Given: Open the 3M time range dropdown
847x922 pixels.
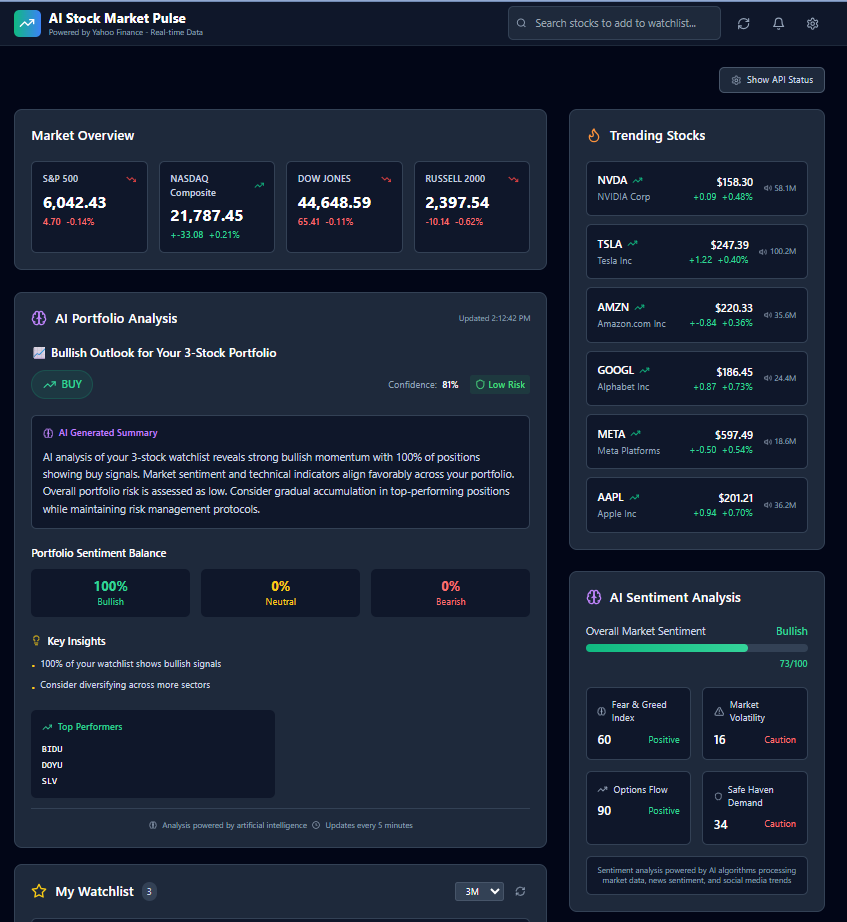Looking at the screenshot, I should click(x=479, y=891).
